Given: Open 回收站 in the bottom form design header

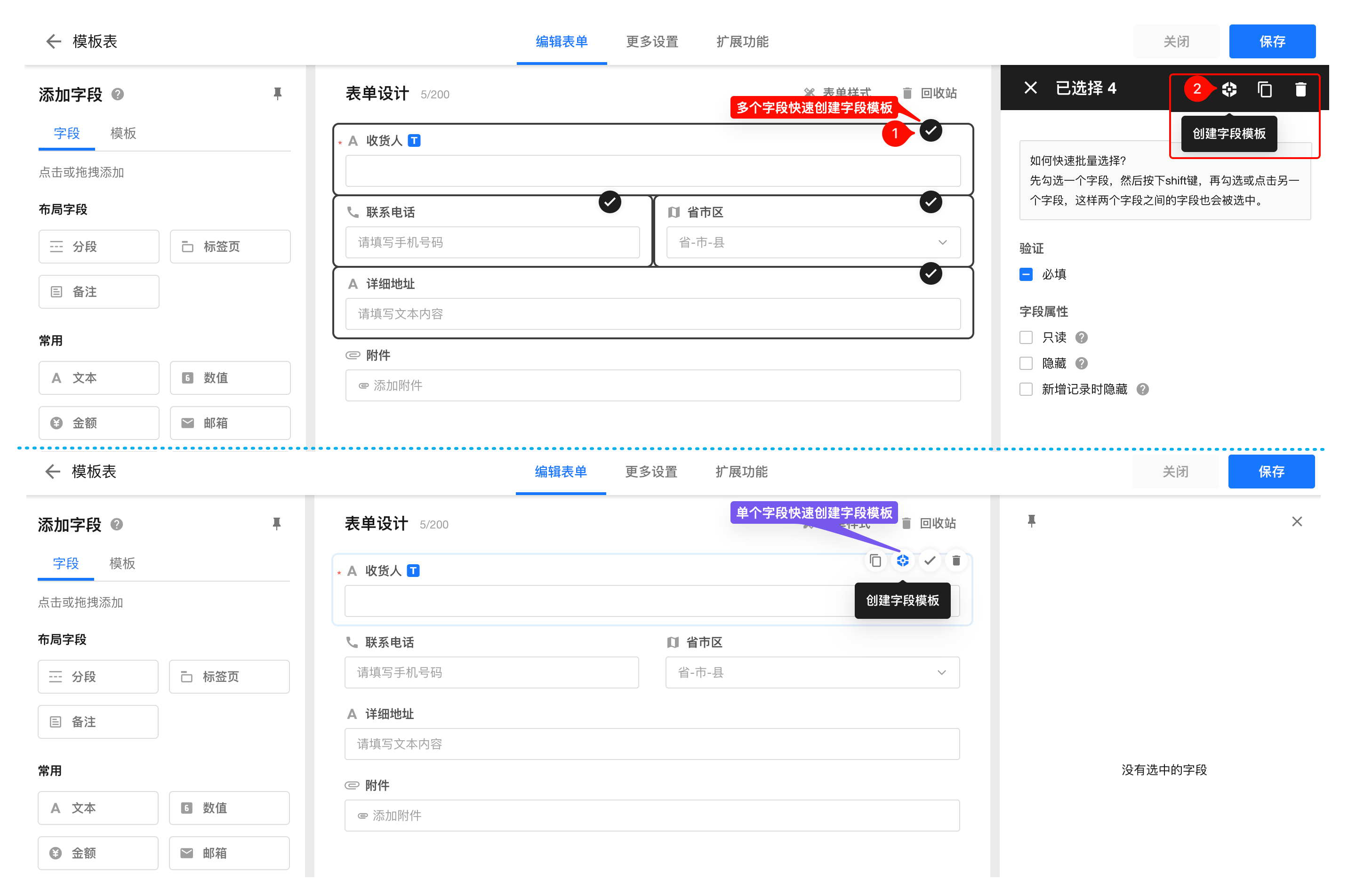Looking at the screenshot, I should coord(929,523).
